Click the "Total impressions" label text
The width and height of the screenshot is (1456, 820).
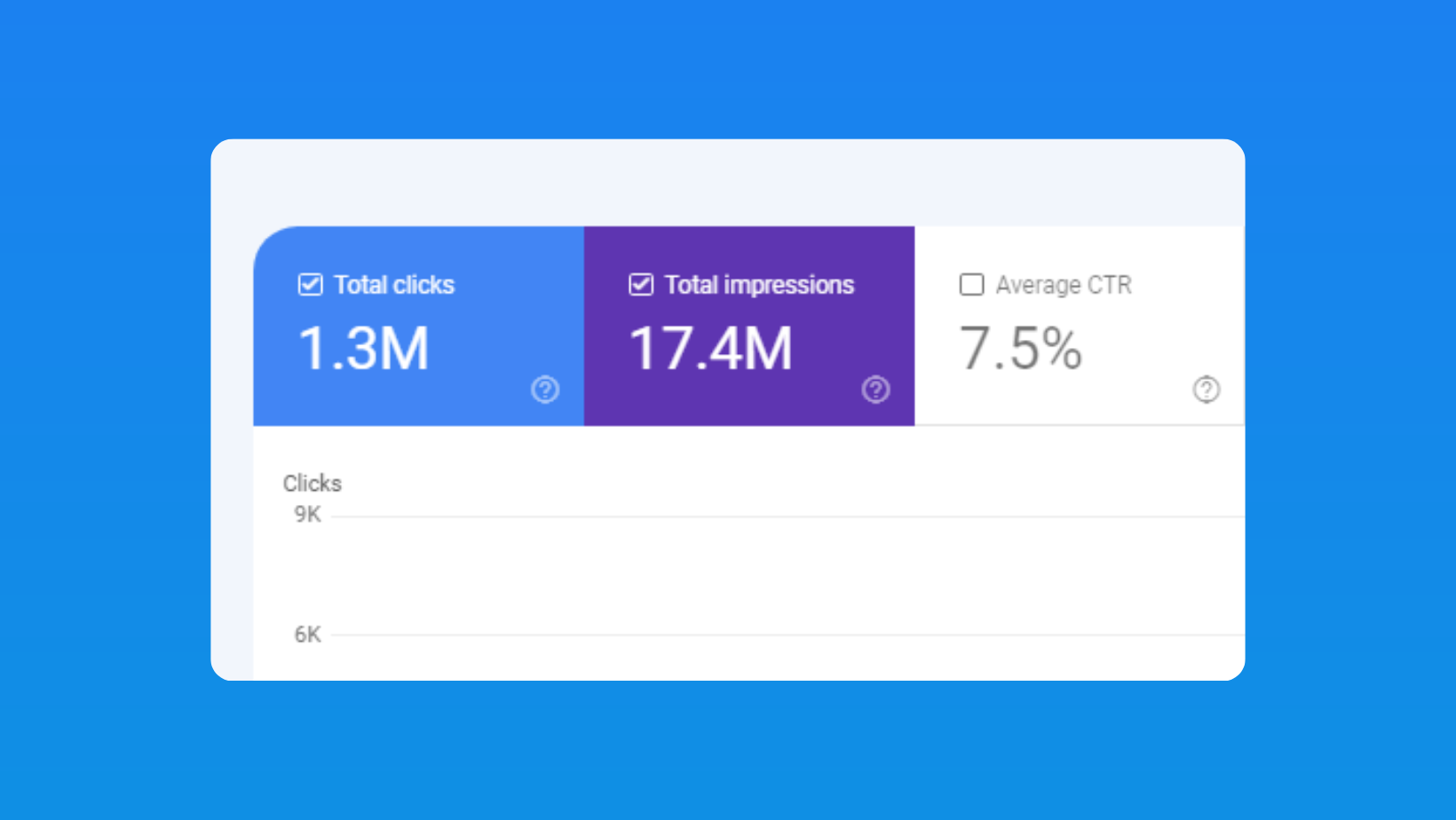759,285
